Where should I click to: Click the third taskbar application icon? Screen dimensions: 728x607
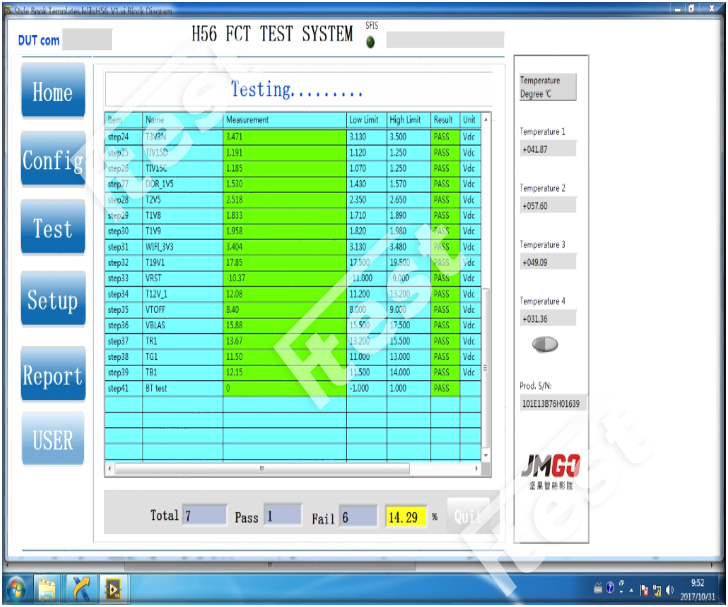(x=80, y=587)
